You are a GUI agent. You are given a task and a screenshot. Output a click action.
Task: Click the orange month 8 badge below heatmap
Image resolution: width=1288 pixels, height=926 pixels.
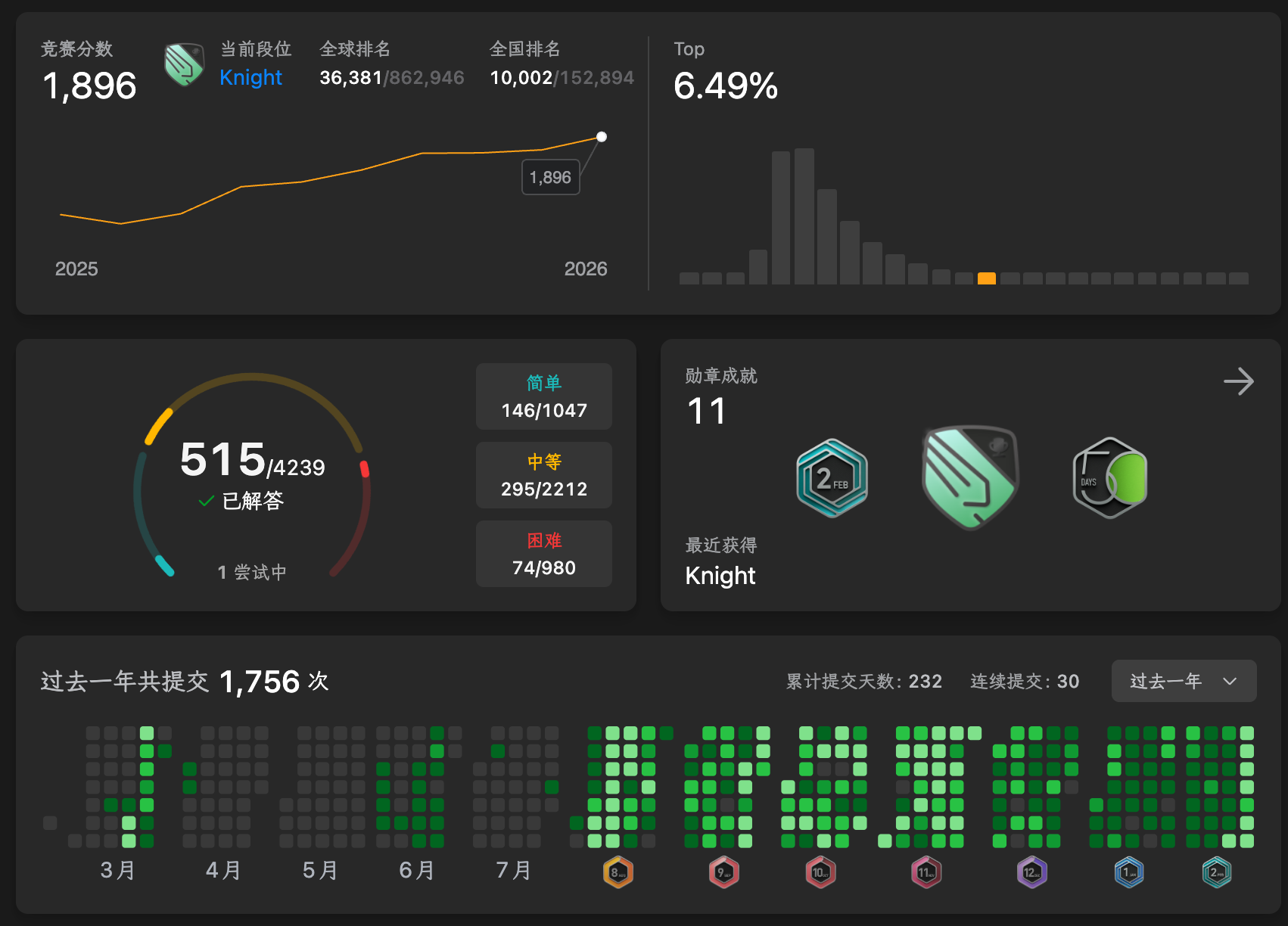click(618, 872)
